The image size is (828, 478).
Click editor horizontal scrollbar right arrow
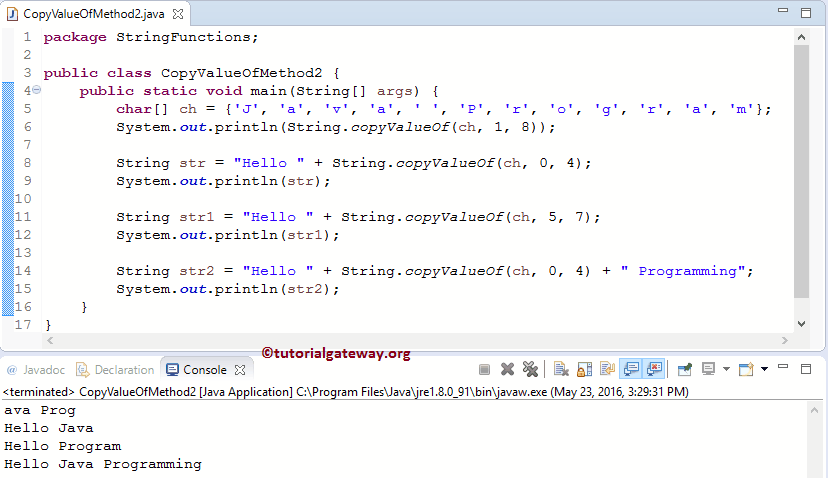coord(785,341)
